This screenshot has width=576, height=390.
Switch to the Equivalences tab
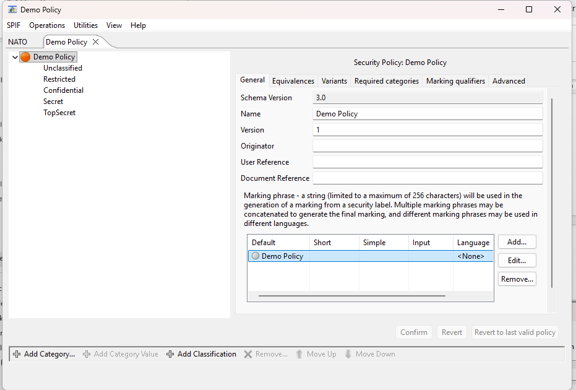[293, 81]
